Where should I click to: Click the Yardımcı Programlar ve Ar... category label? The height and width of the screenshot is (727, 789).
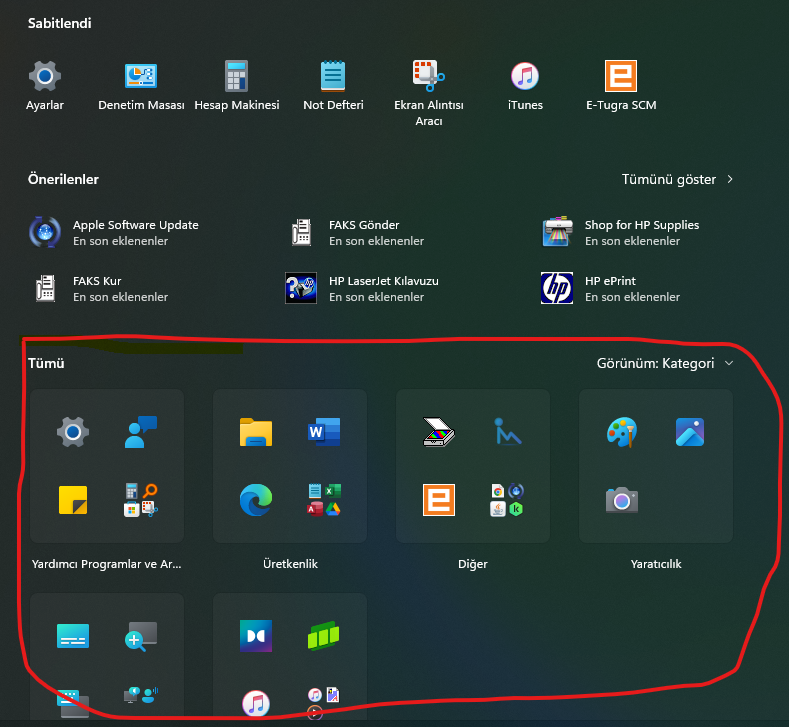pos(107,564)
